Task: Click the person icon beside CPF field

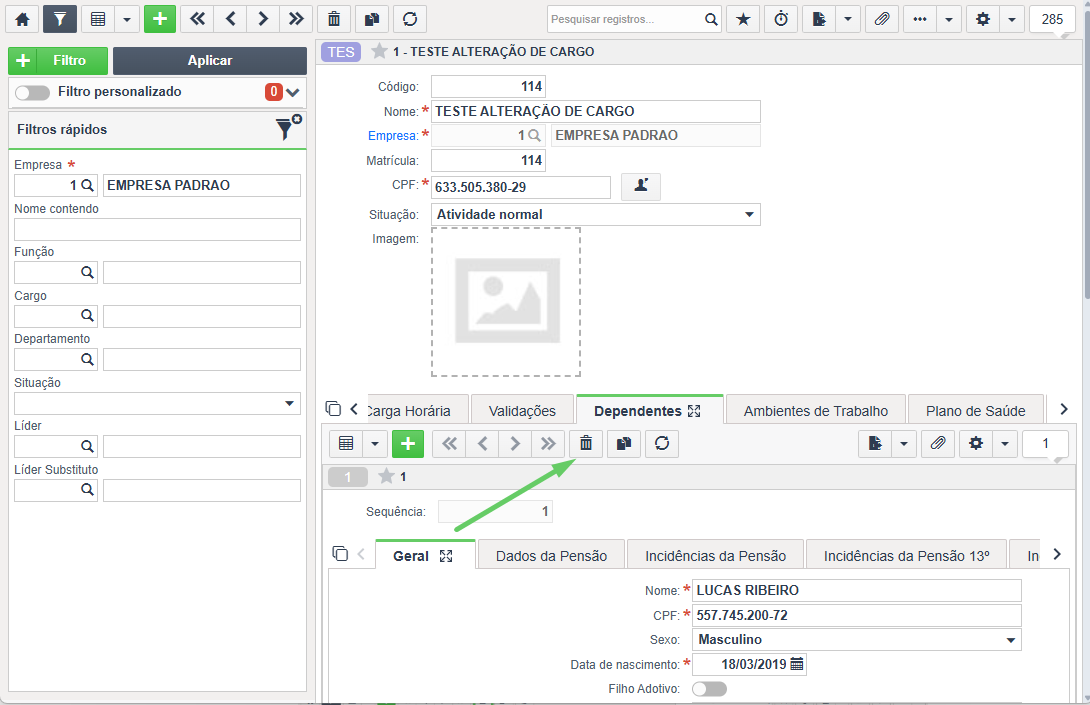Action: coord(641,186)
